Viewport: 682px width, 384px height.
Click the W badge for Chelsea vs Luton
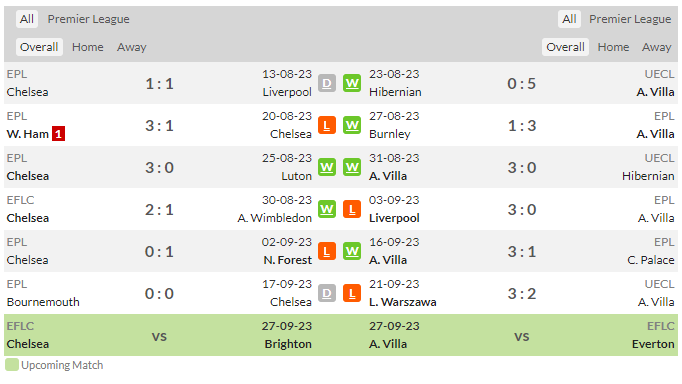(327, 167)
